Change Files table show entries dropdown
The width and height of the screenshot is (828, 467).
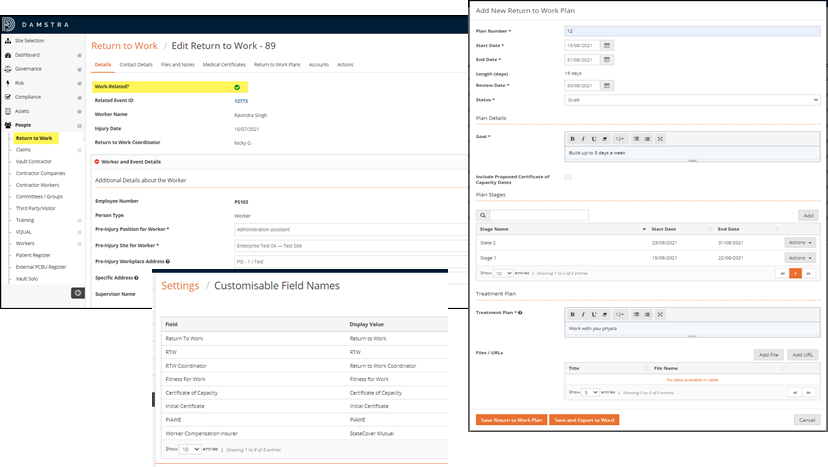point(590,393)
